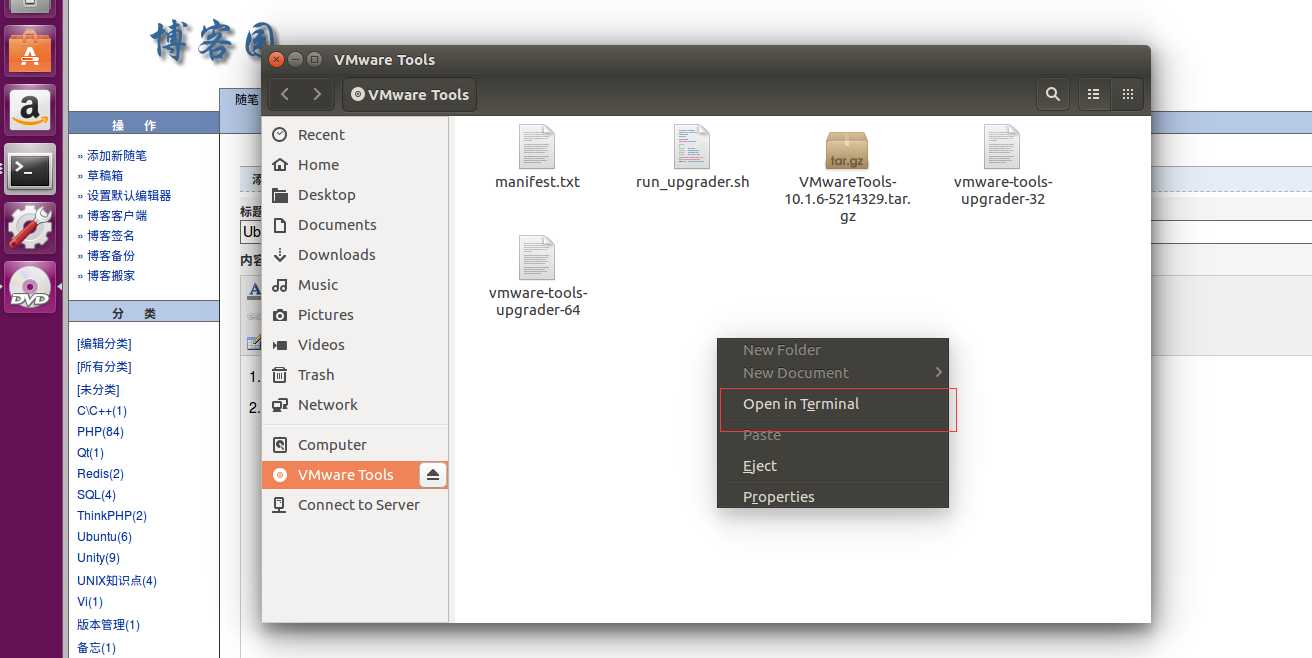Select run_upgrader.sh script file icon
1312x658 pixels.
coord(692,147)
